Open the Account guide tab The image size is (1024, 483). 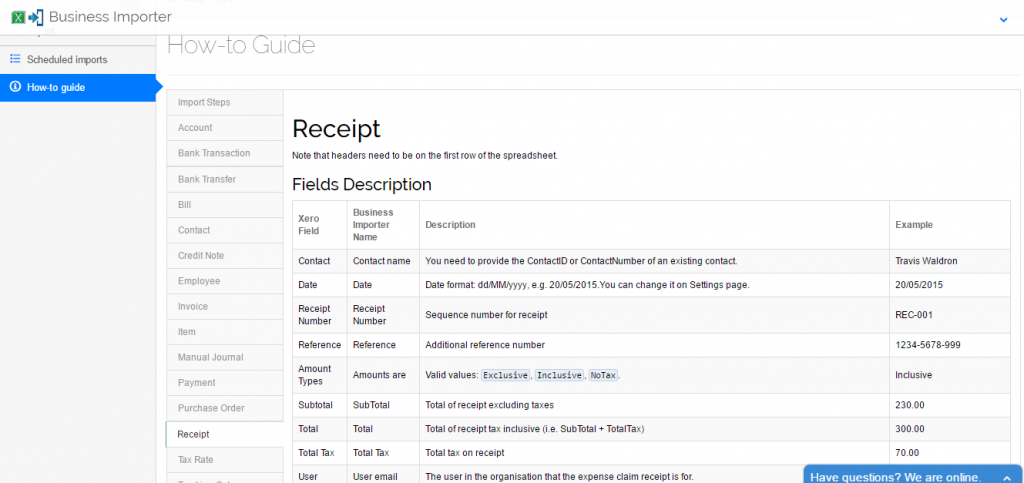(225, 128)
